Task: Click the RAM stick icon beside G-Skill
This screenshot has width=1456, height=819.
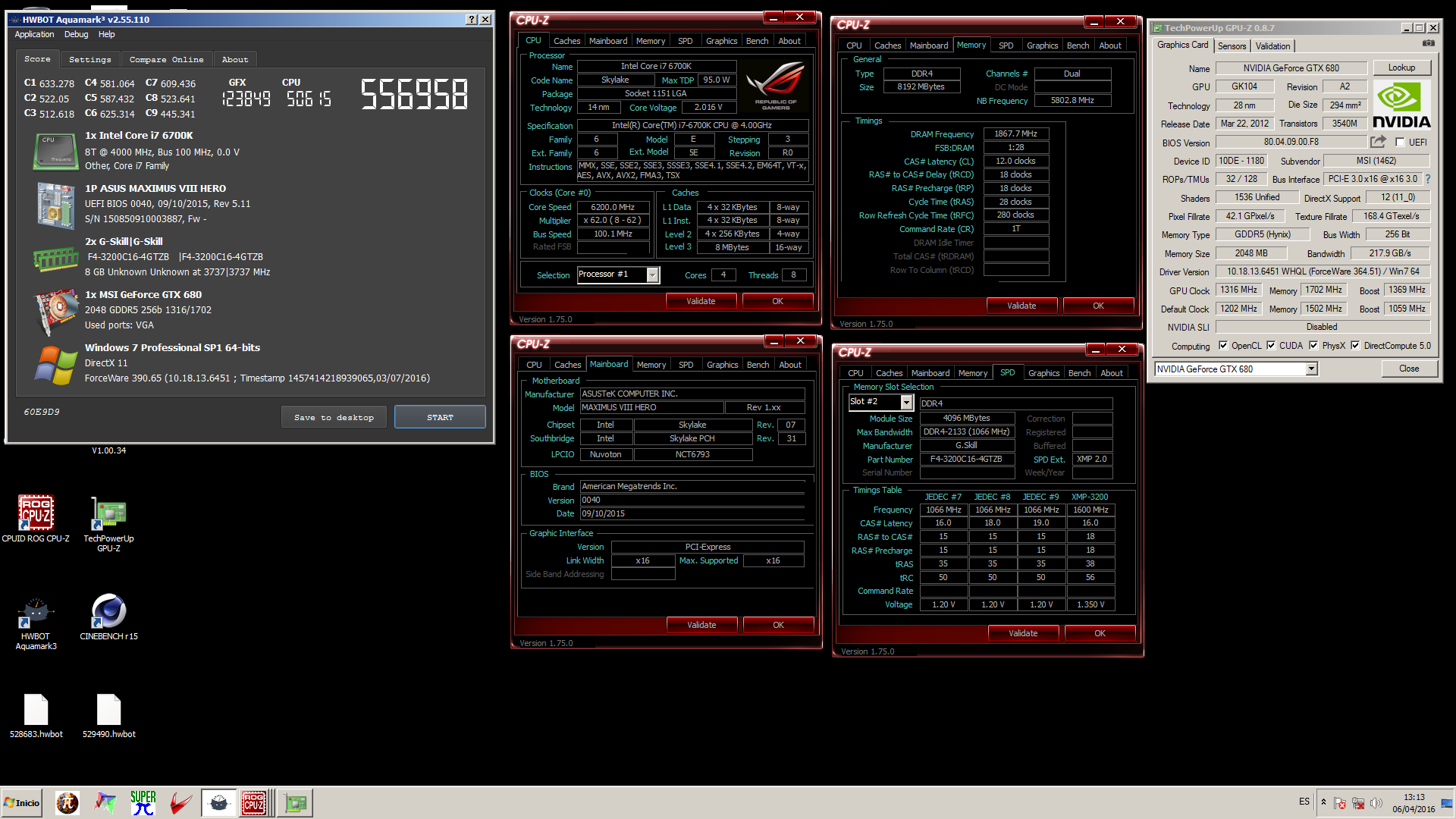Action: pyautogui.click(x=56, y=259)
